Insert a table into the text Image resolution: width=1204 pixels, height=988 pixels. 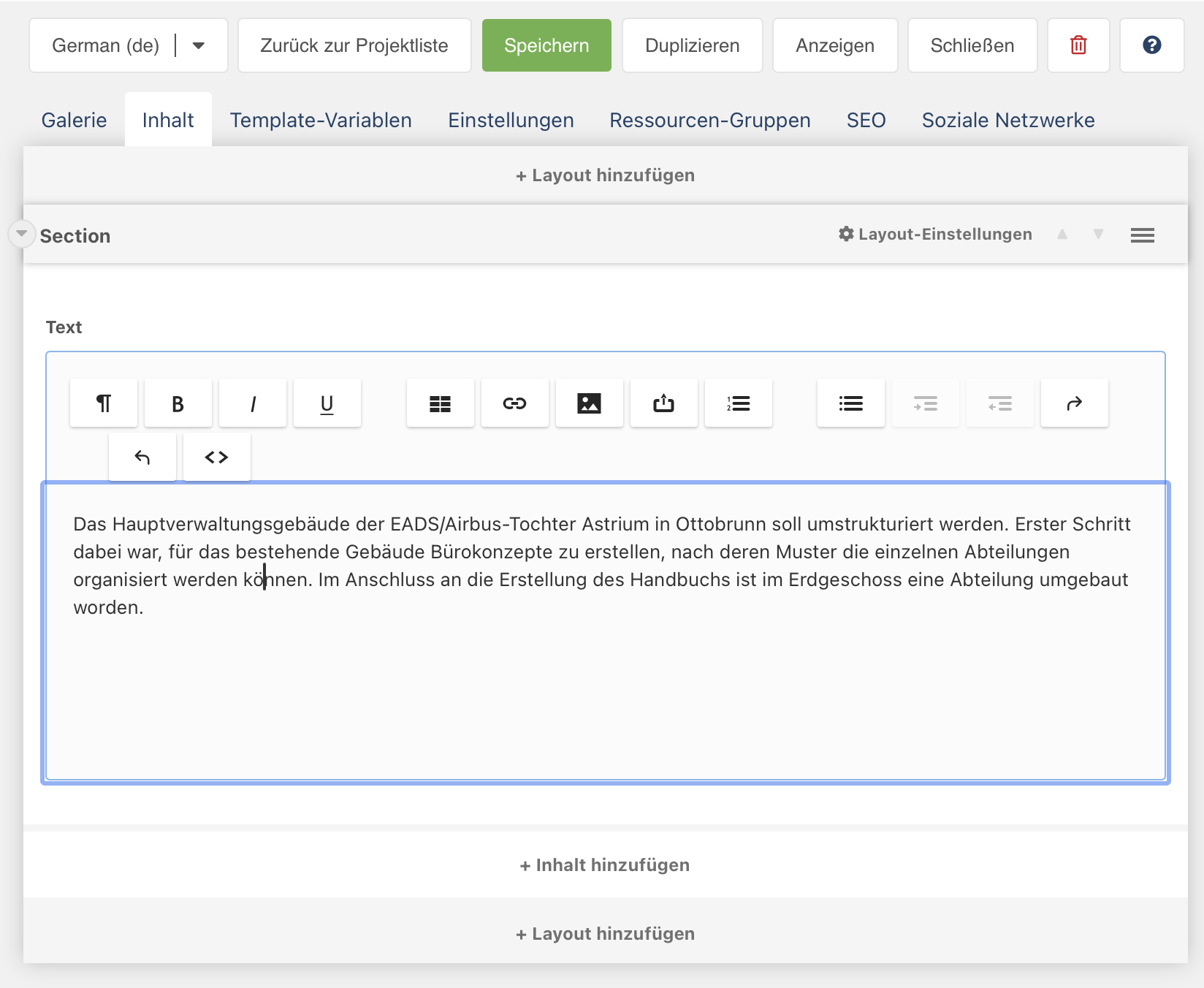coord(440,403)
